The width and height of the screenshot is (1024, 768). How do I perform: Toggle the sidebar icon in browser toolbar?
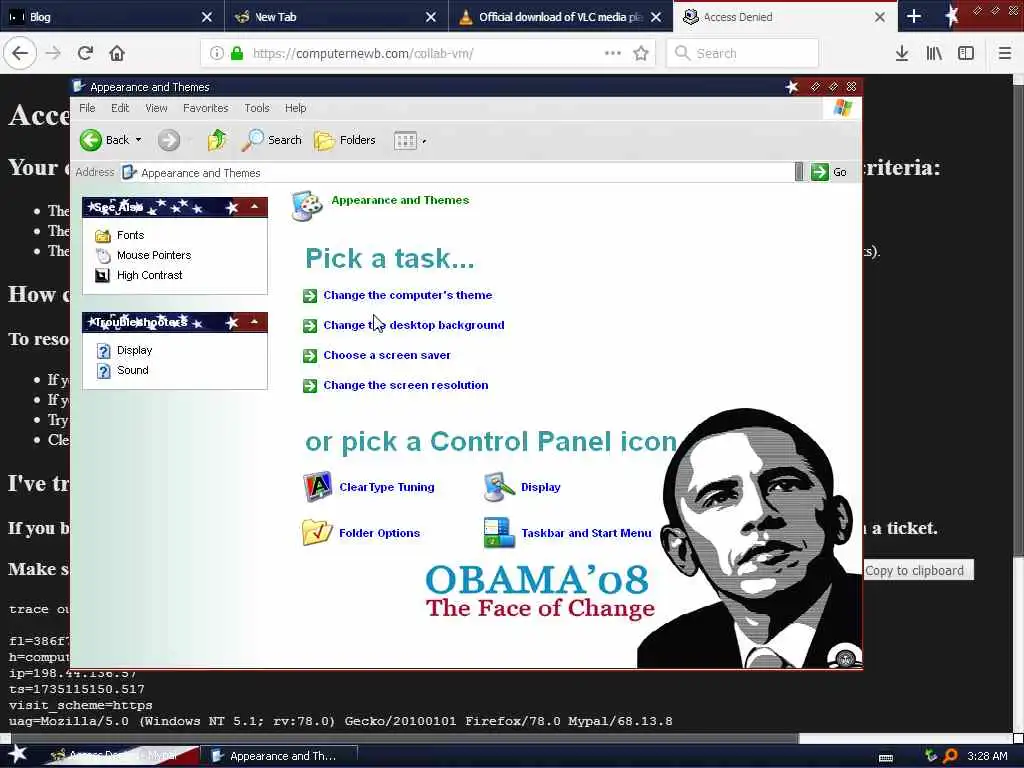click(966, 53)
